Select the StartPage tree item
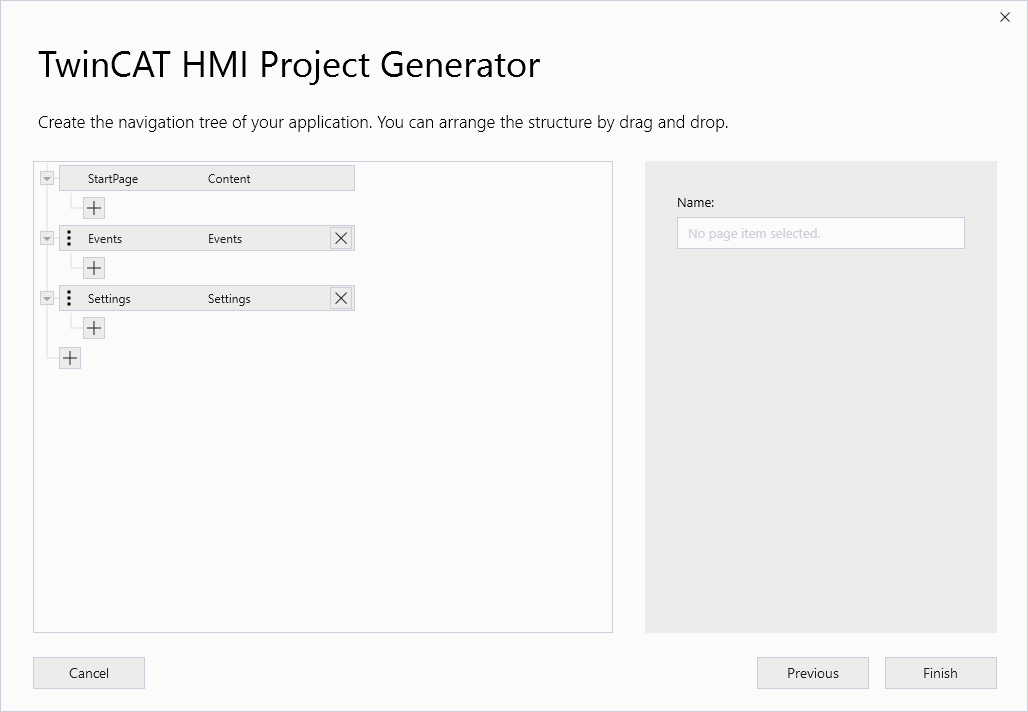The height and width of the screenshot is (712, 1028). click(x=207, y=178)
